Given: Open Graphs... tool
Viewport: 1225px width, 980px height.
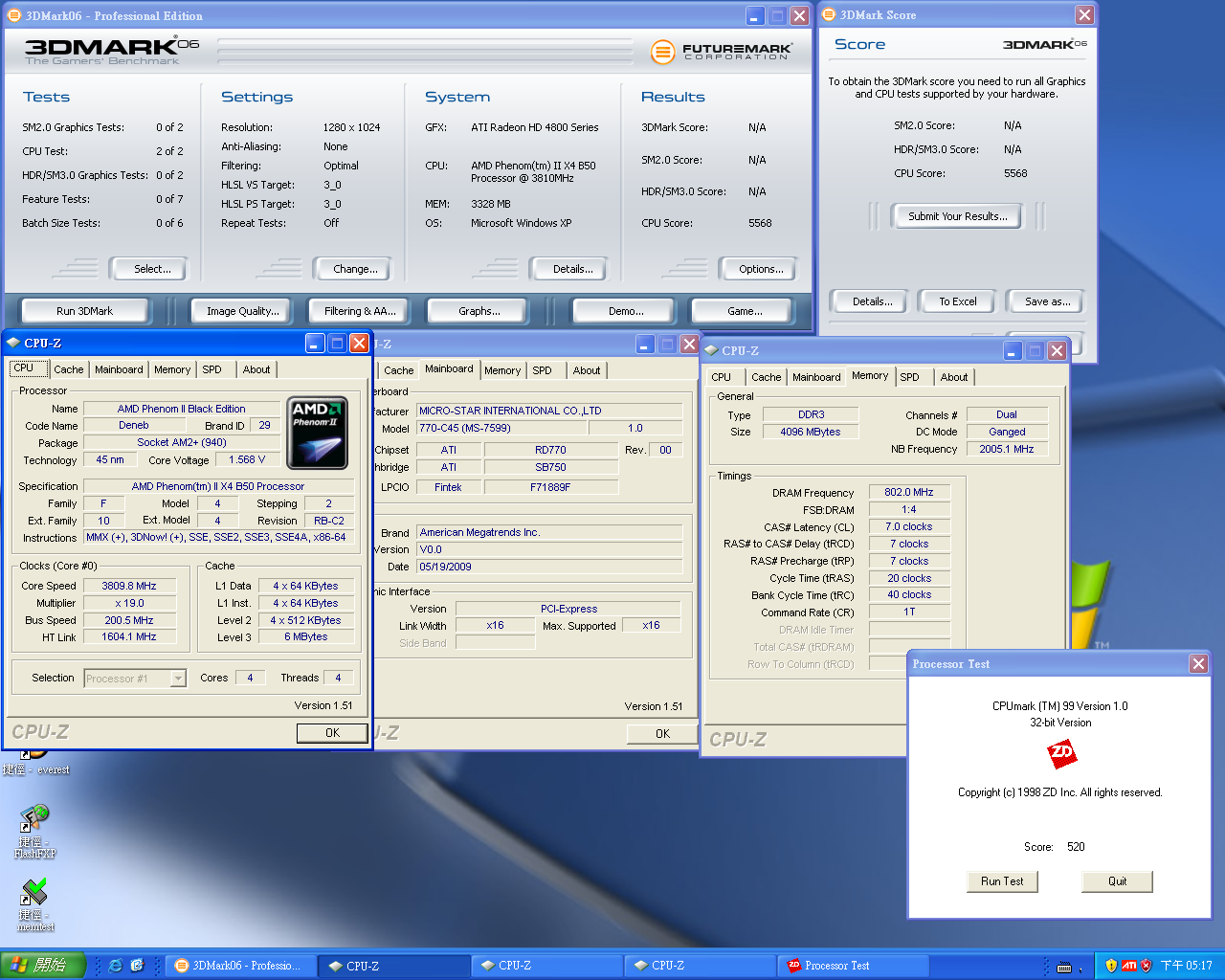Looking at the screenshot, I should click(479, 311).
